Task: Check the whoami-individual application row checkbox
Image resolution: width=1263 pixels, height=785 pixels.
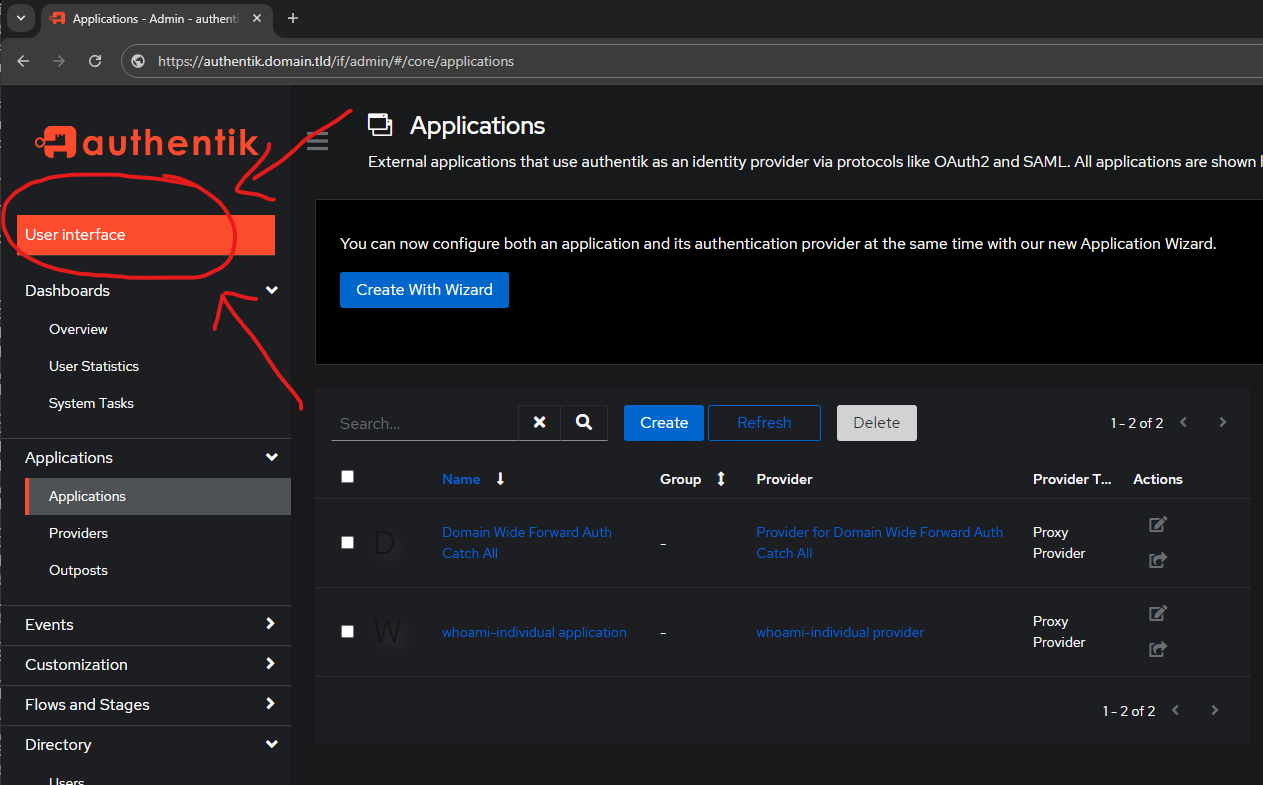Action: coord(347,631)
